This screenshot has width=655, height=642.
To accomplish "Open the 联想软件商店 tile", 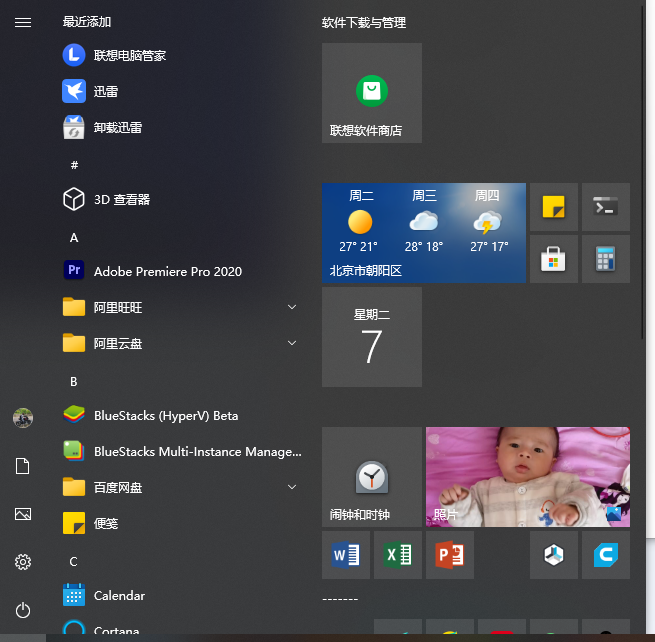I will click(x=372, y=93).
